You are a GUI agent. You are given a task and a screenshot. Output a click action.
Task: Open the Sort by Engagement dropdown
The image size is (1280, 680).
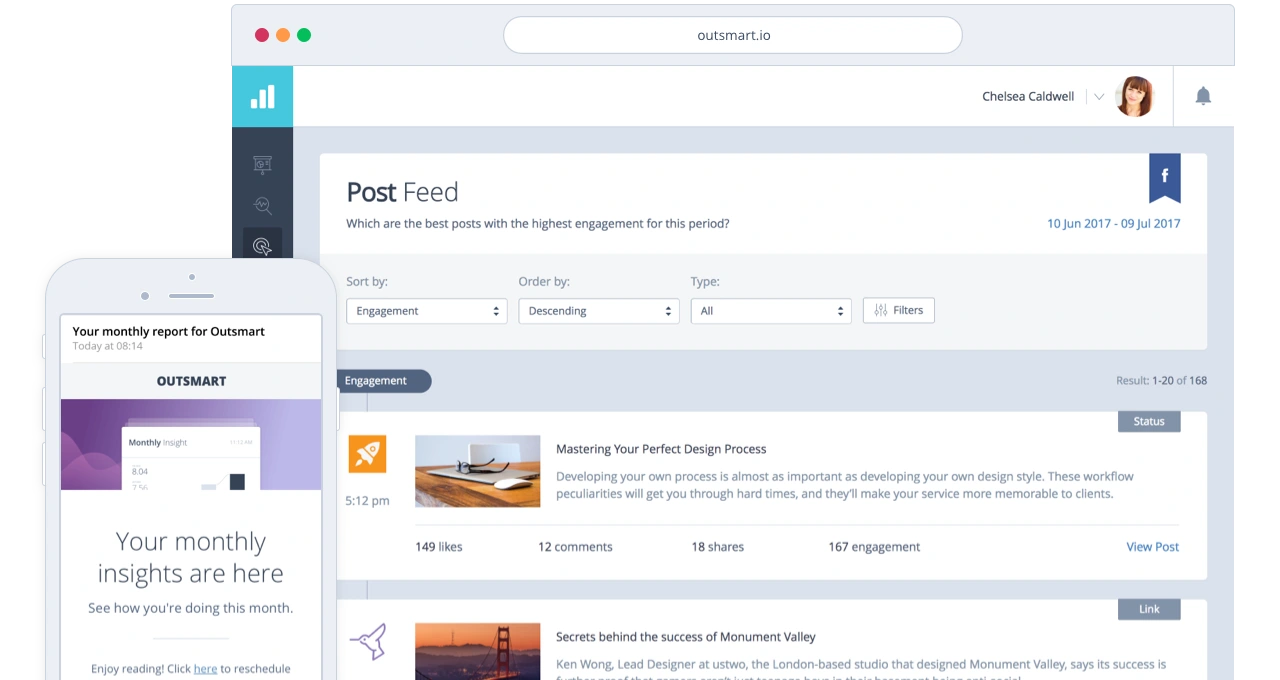pos(426,310)
